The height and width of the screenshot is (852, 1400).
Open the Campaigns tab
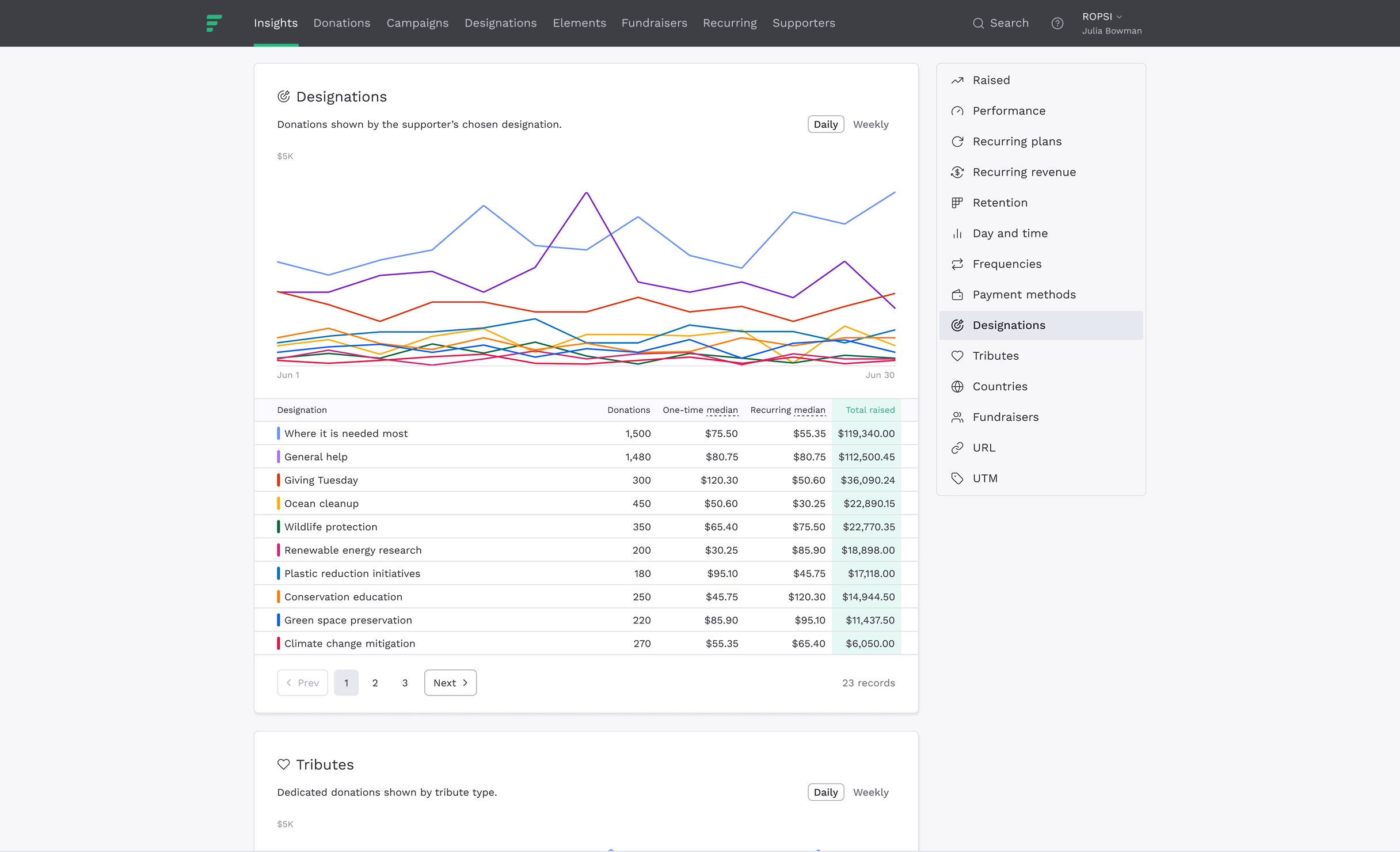coord(417,23)
